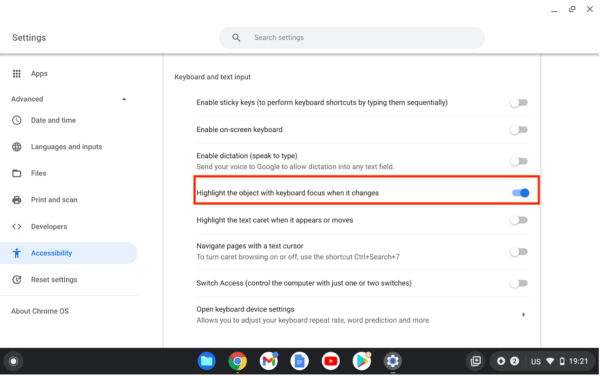
Task: Select Files in the sidebar
Action: pos(38,173)
